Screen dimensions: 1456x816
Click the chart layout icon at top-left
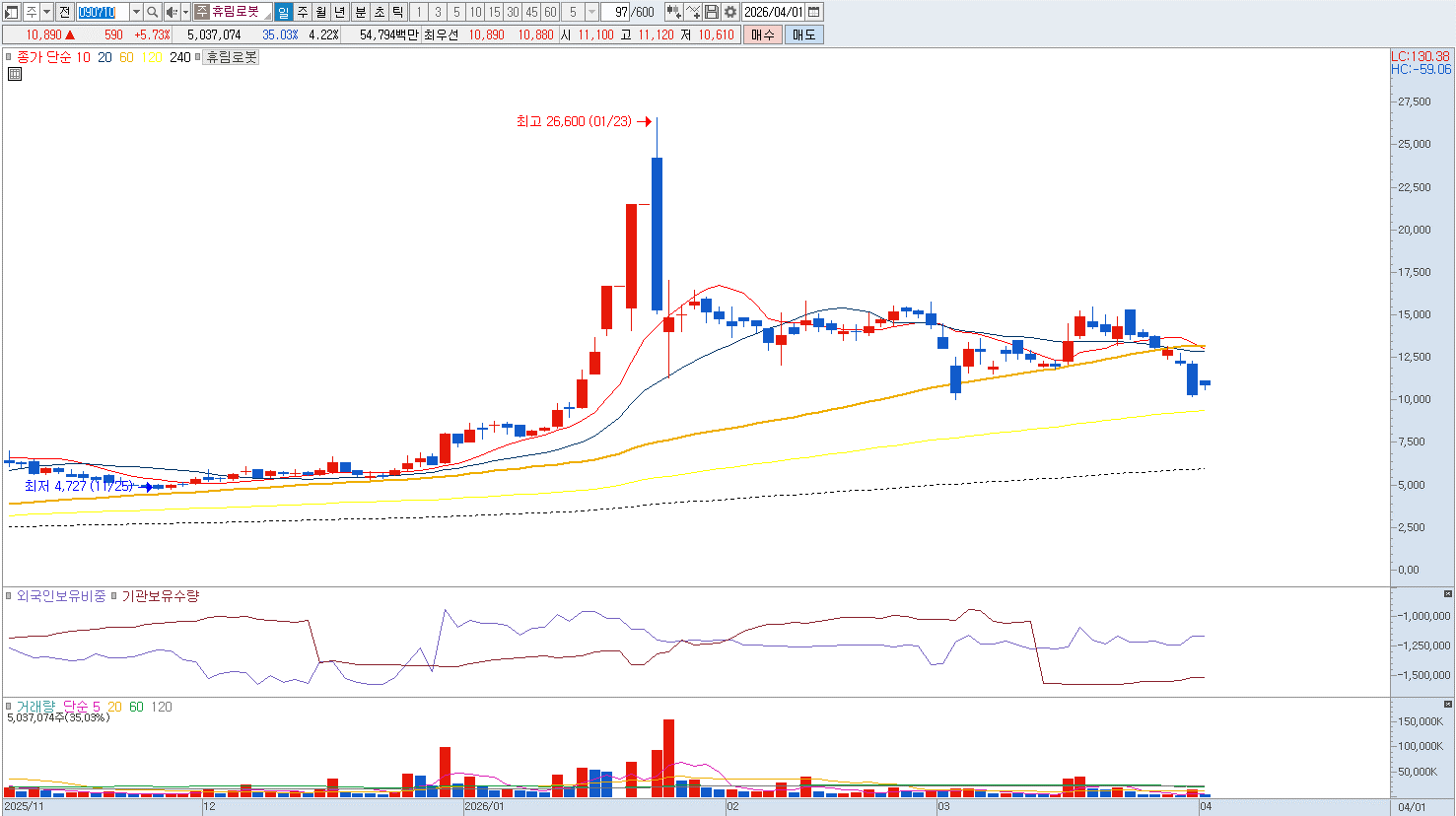[11, 12]
